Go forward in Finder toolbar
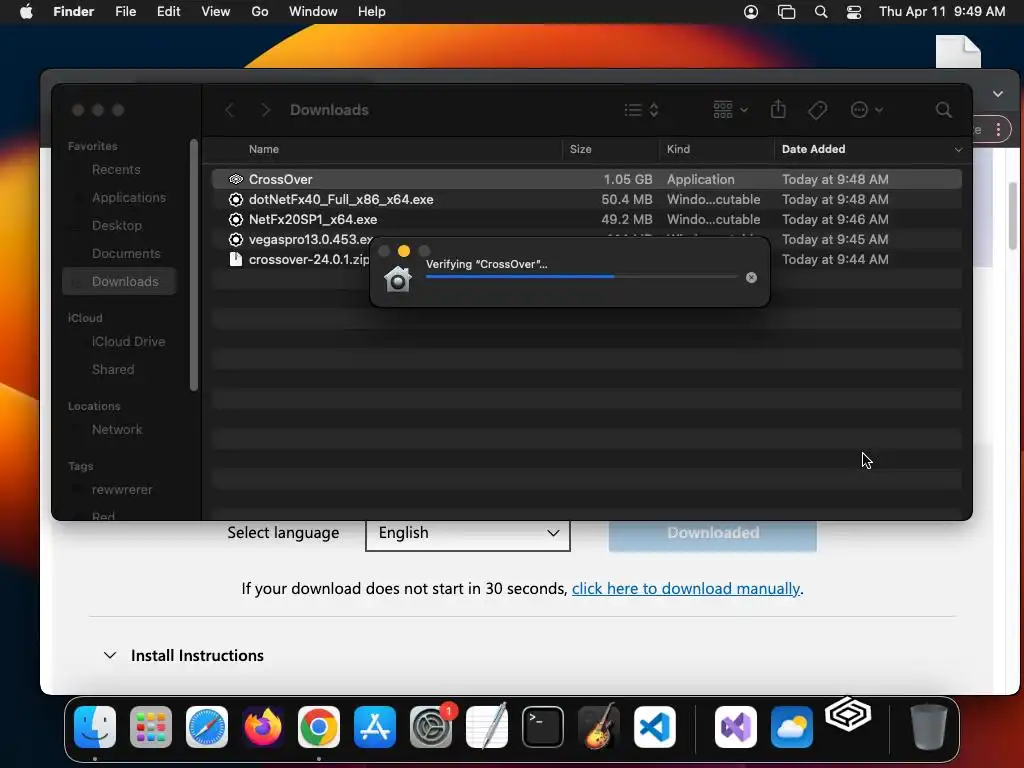The image size is (1024, 768). click(x=265, y=110)
